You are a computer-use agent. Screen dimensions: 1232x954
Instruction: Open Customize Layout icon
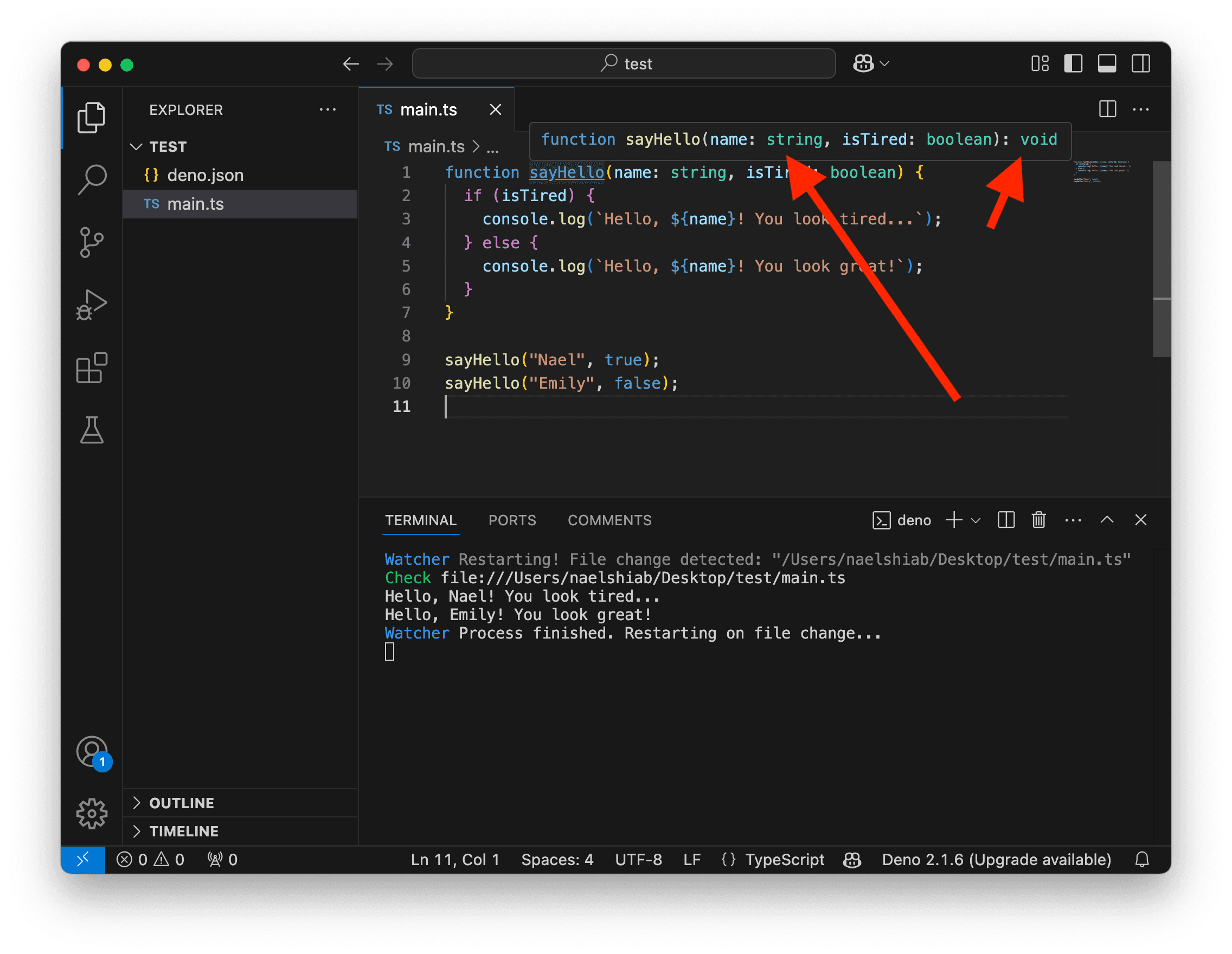[1039, 63]
